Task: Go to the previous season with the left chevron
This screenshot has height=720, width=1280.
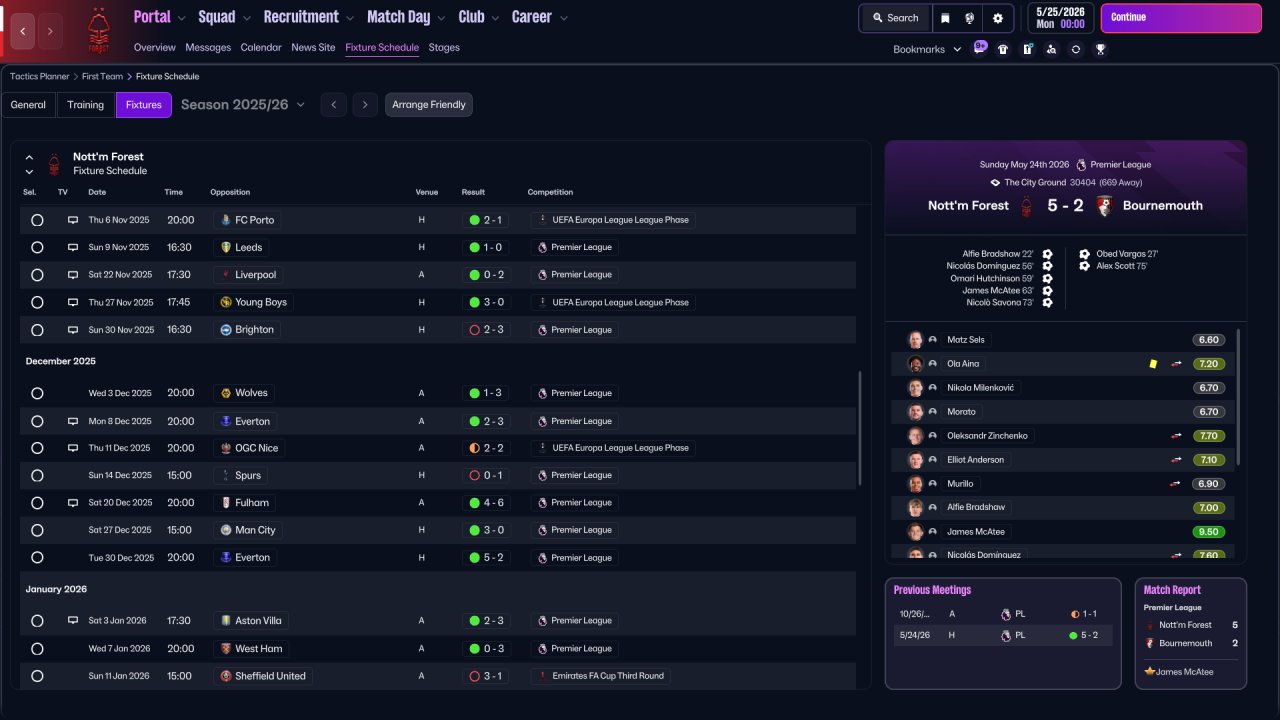Action: point(334,105)
